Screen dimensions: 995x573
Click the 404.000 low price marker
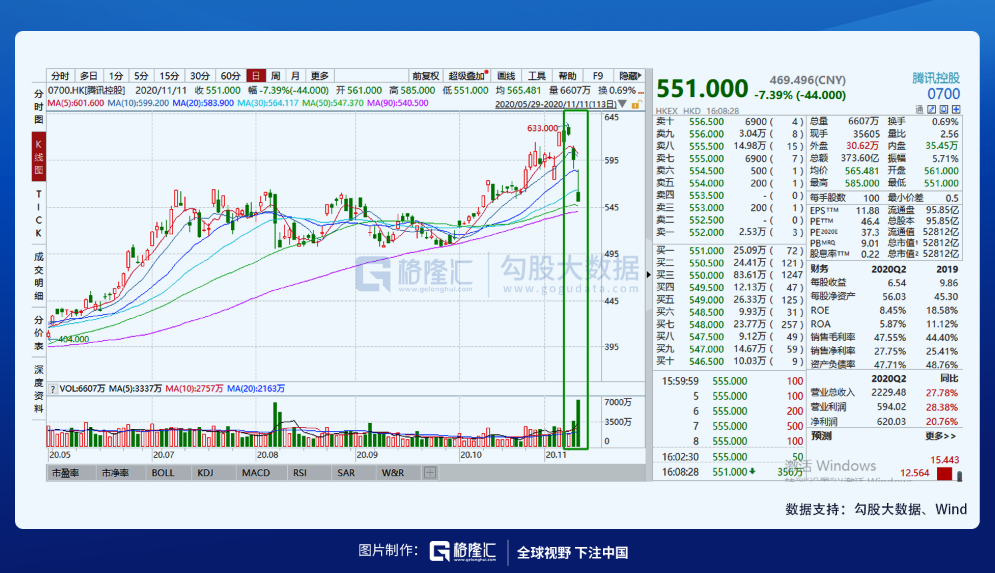(x=73, y=339)
